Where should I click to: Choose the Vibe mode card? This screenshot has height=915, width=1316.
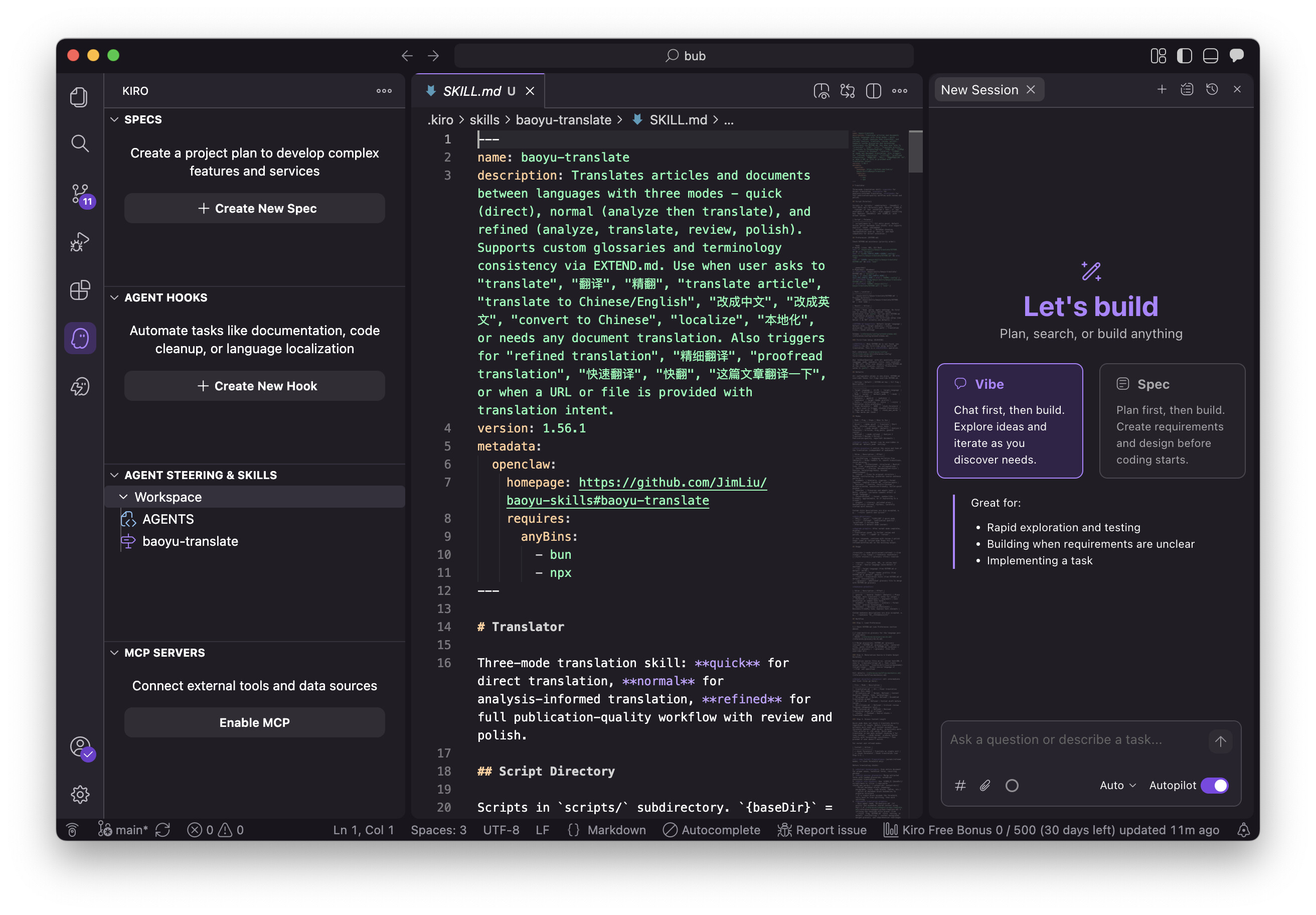pos(1010,421)
